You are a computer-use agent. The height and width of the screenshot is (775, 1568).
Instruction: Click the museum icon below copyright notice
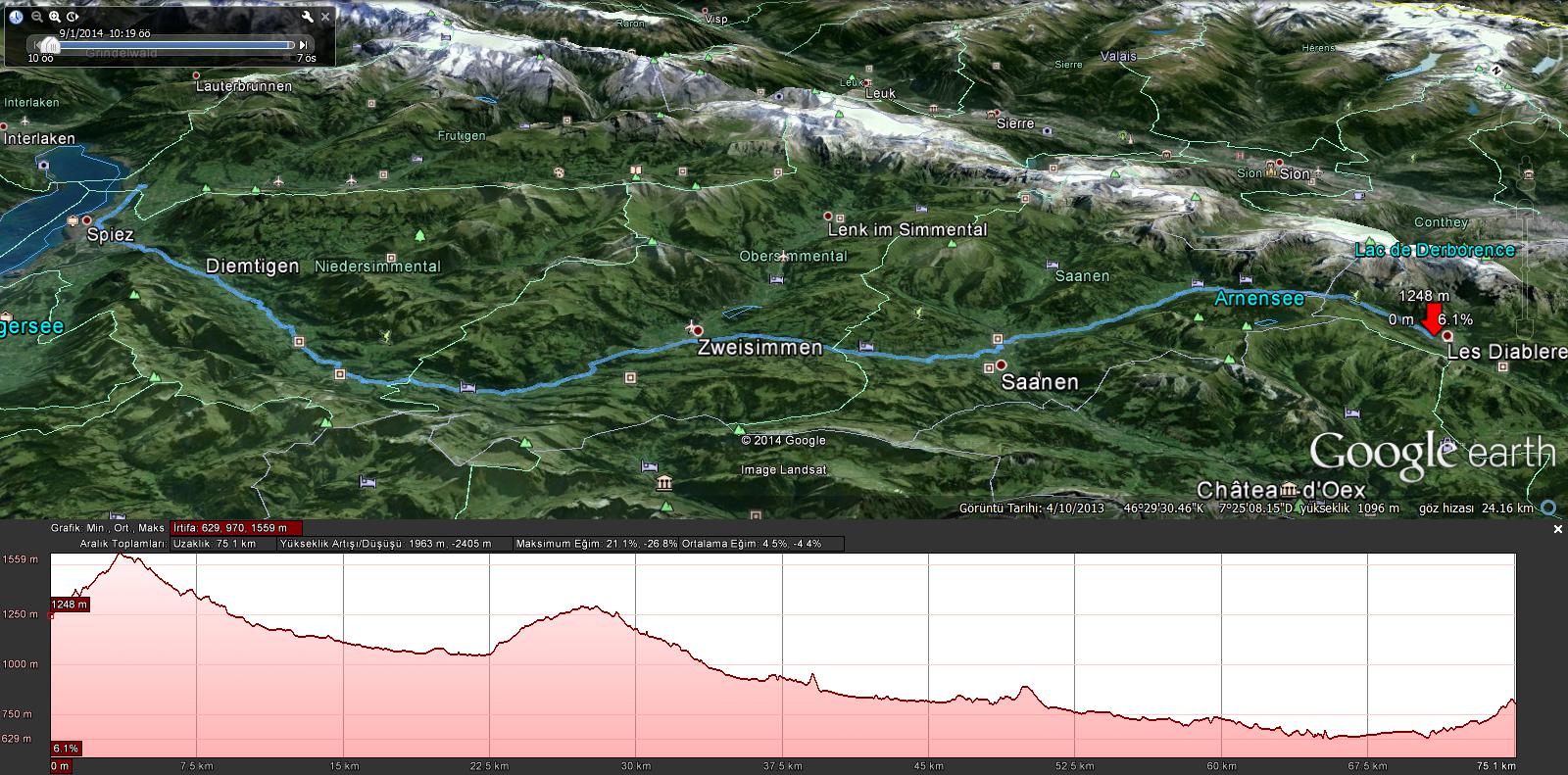coord(665,483)
